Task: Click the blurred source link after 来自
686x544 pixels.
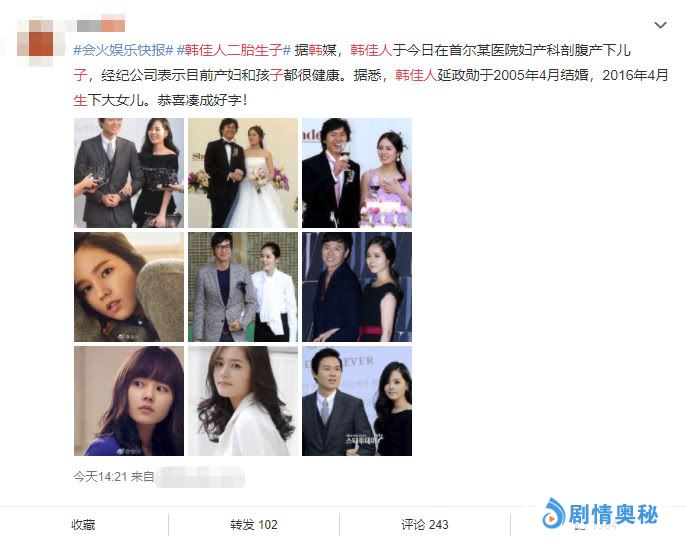Action: pos(200,477)
